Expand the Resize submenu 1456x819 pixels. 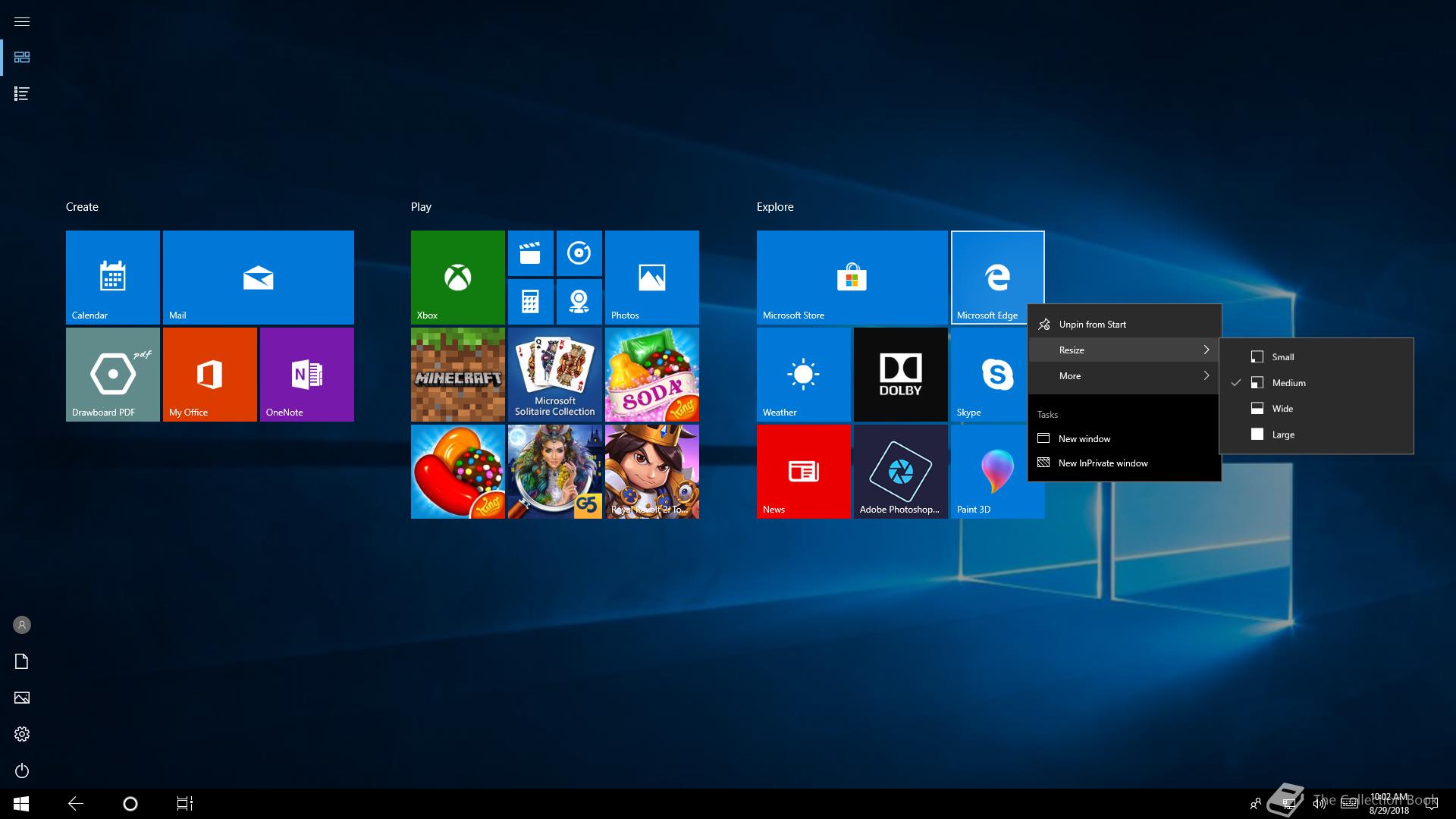(x=1125, y=350)
